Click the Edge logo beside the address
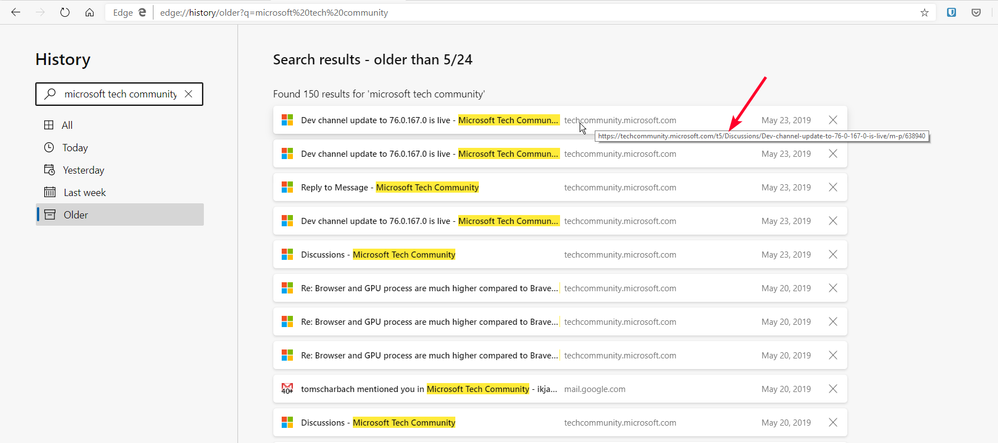998x443 pixels. [143, 12]
